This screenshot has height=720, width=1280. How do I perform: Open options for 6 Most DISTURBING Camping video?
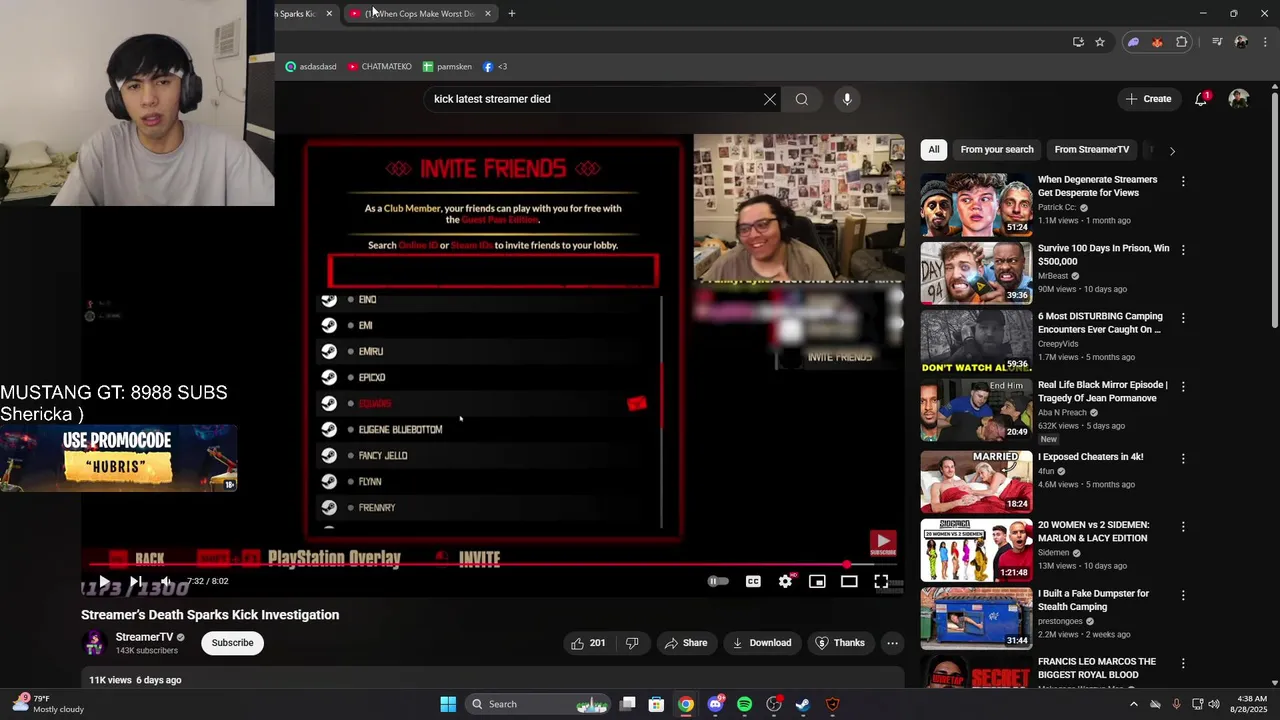pos(1183,318)
